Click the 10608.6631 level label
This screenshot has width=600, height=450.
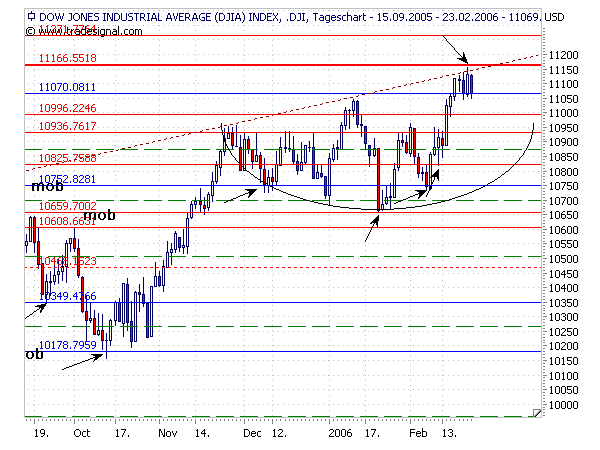pos(67,221)
